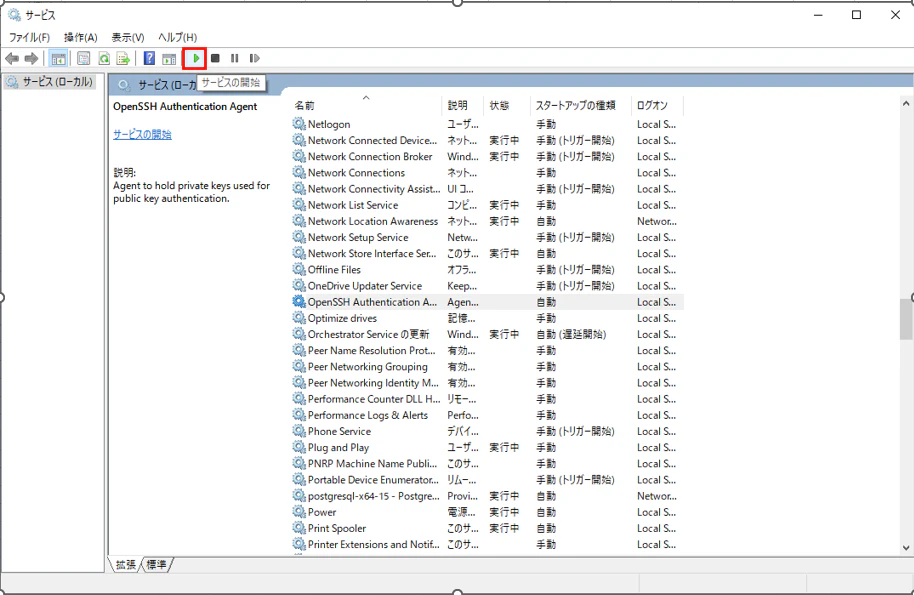Screen dimensions: 914x595
Task: Click the scrollbar up arrow in services list
Action: [x=906, y=104]
